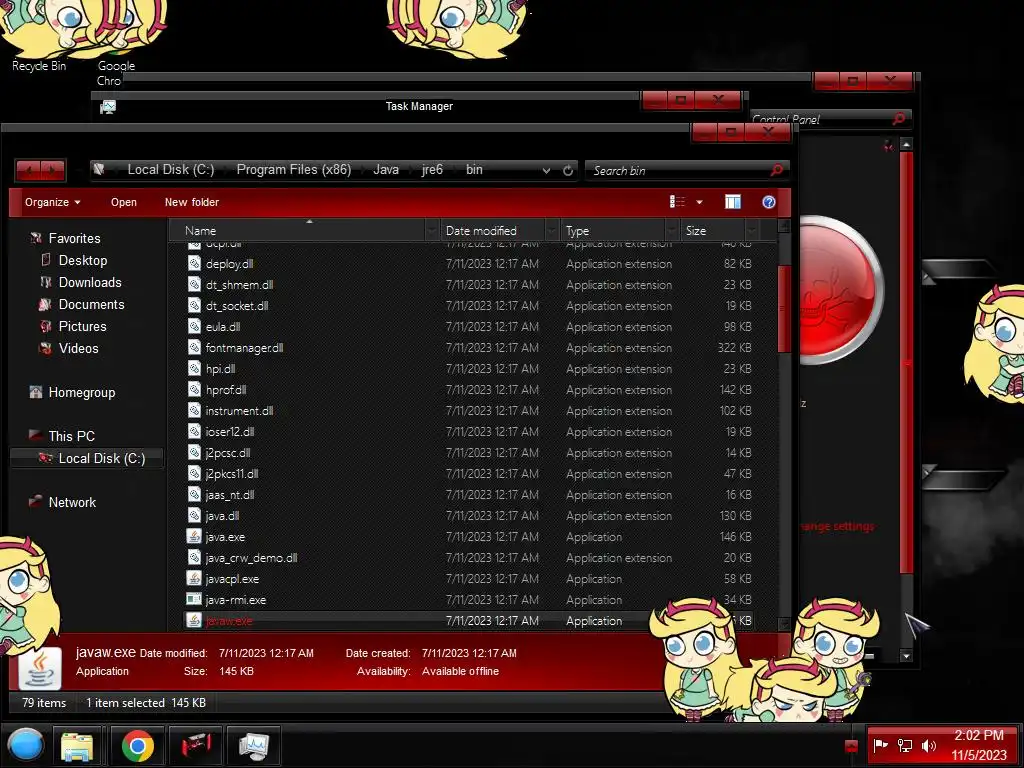Open the address bar history dropdown
1024x768 pixels.
click(546, 170)
